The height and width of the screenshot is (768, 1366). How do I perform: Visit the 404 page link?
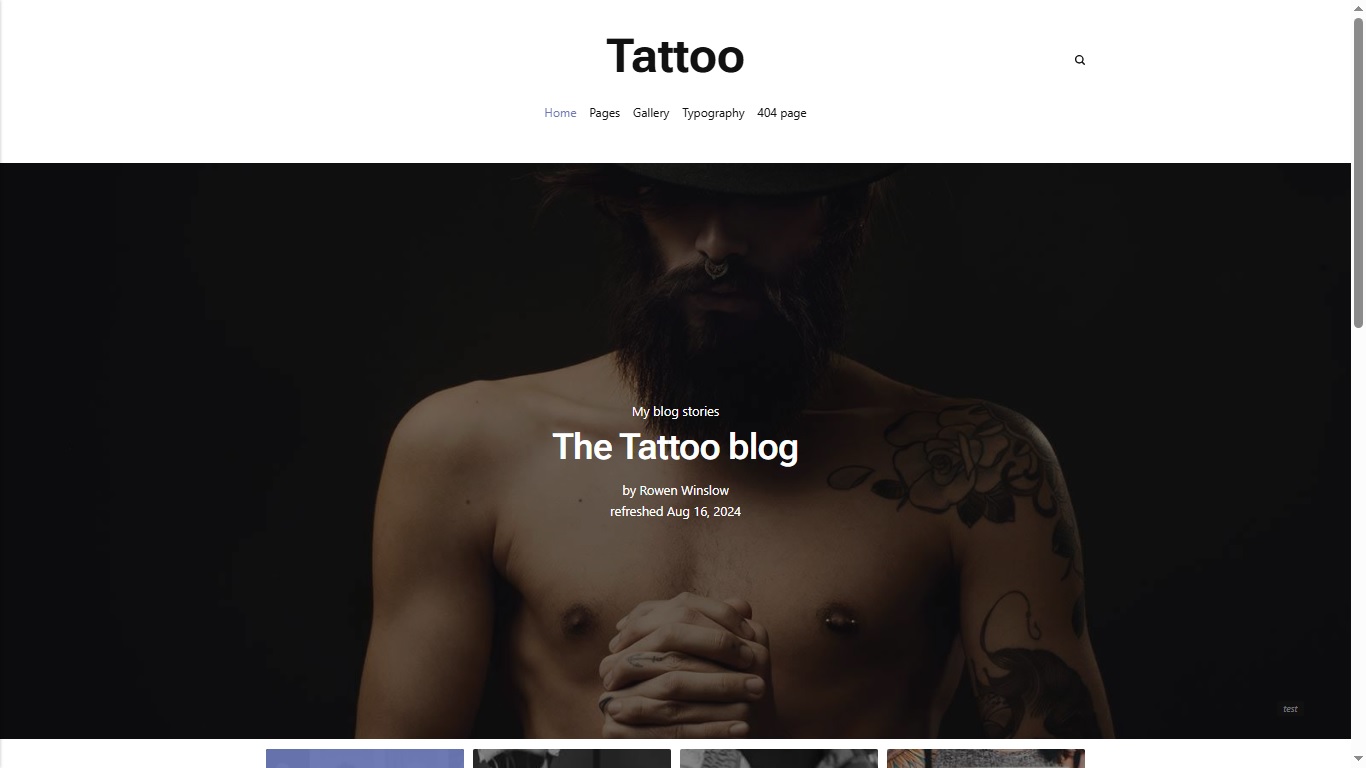781,113
